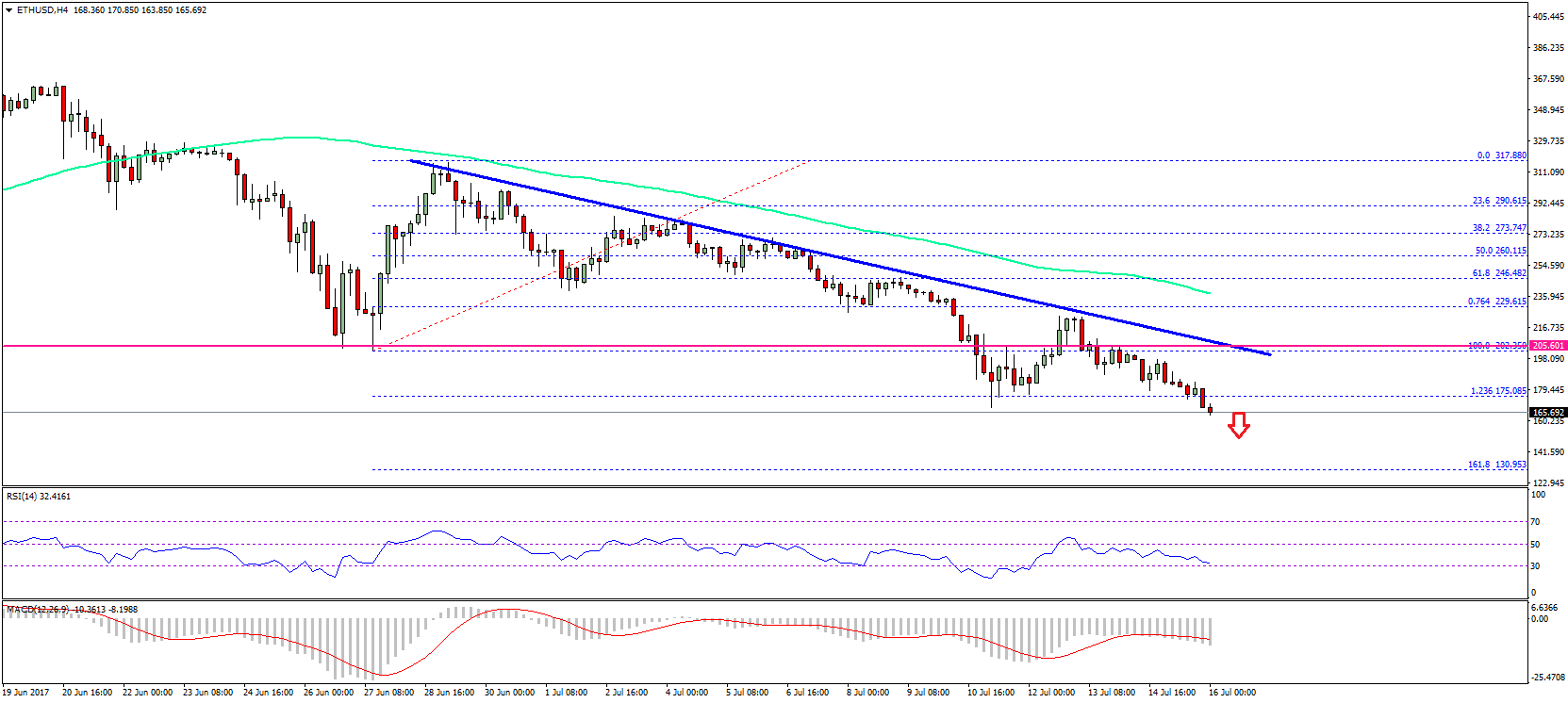Click the RSI scale value 70
Screen dimensions: 1568x703
pyautogui.click(x=1535, y=522)
